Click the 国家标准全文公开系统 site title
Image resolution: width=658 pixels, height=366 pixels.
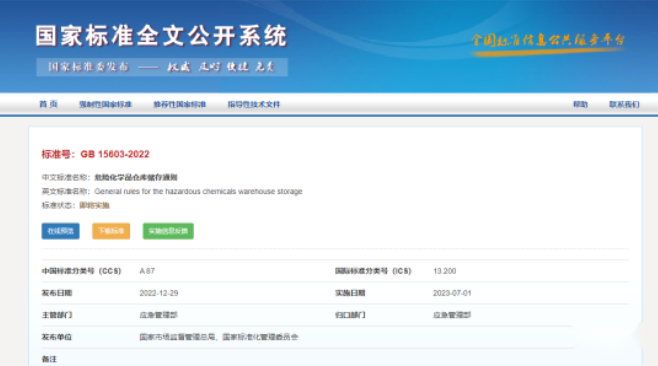click(x=162, y=36)
